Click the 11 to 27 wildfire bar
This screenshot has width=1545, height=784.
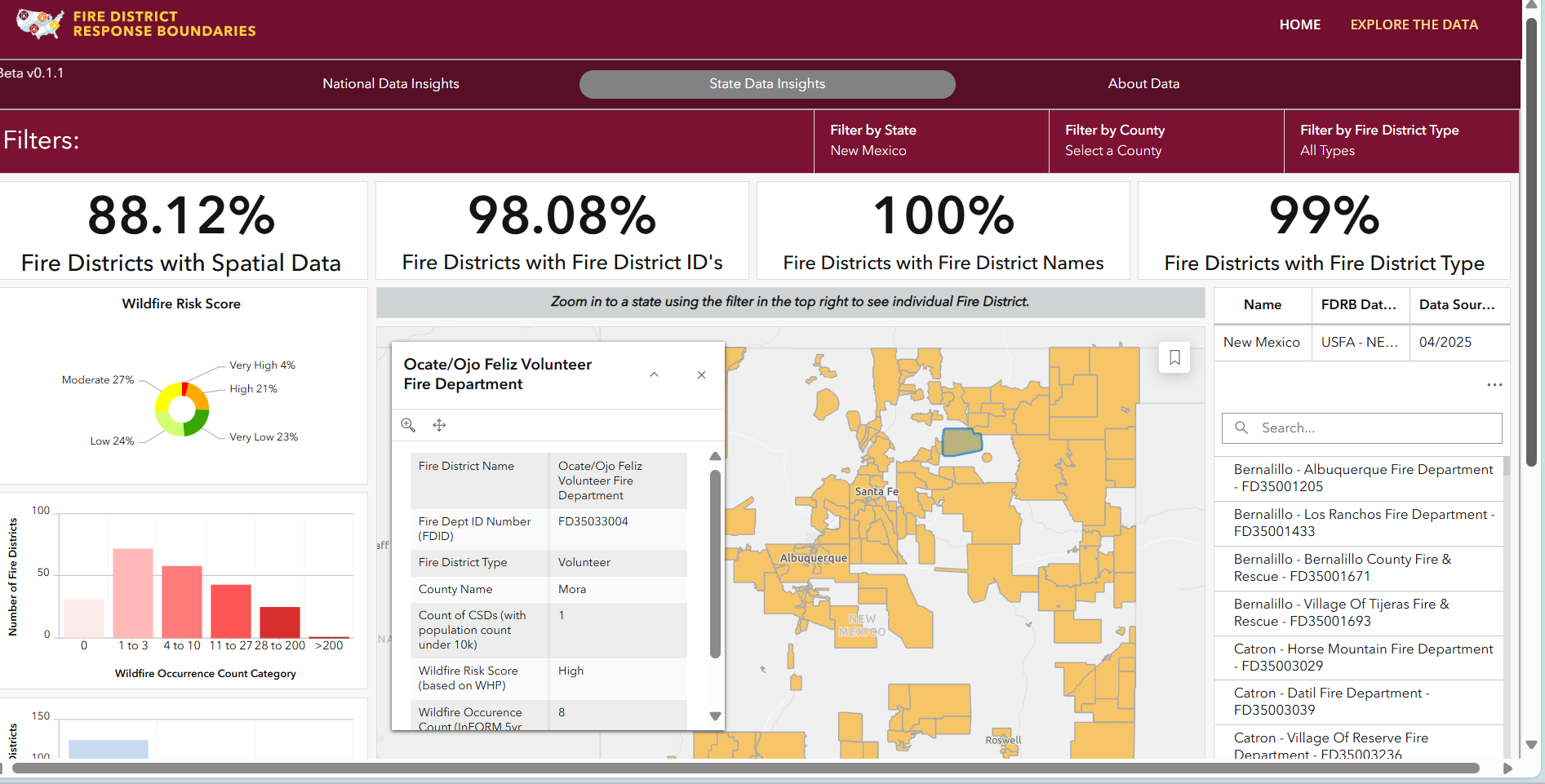tap(231, 611)
